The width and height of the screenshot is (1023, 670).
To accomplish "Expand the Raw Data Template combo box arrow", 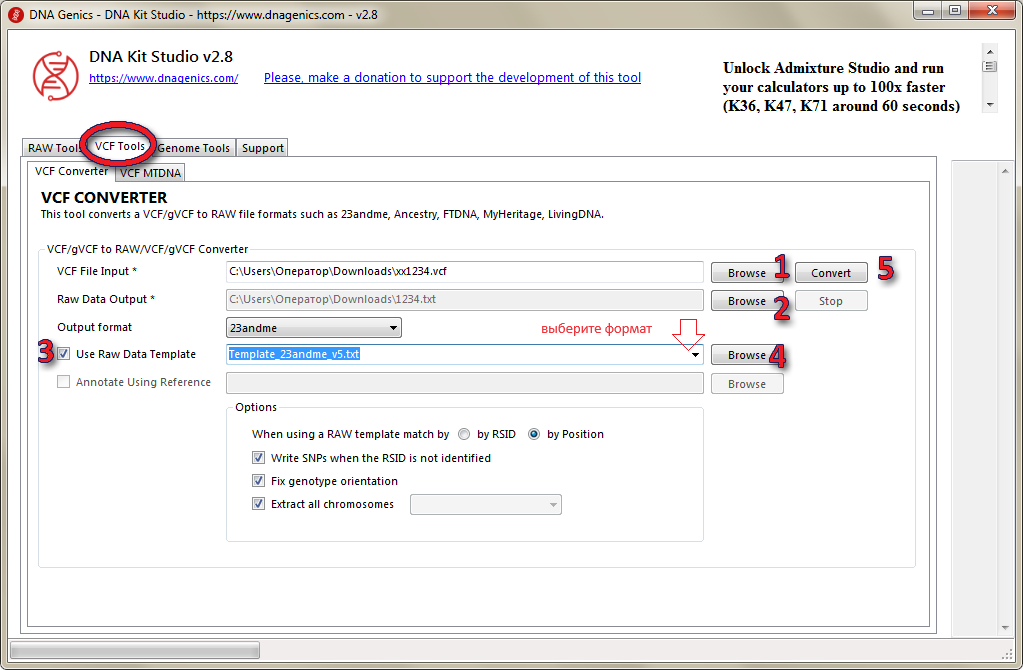I will pyautogui.click(x=695, y=354).
